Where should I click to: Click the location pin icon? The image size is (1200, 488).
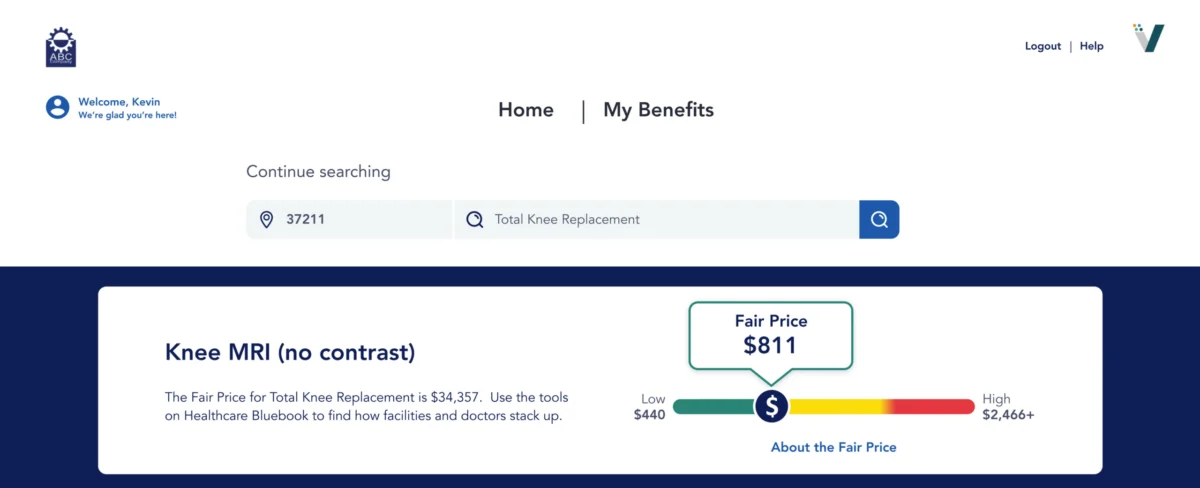coord(266,219)
